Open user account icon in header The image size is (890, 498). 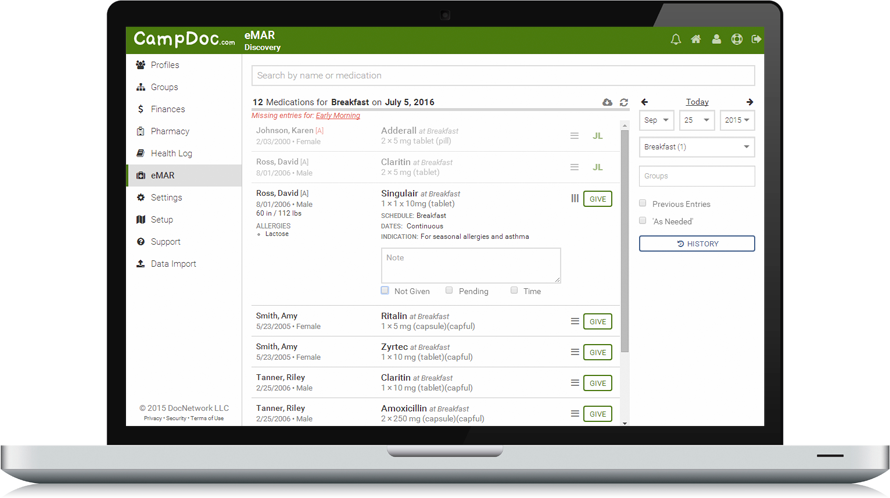point(716,39)
